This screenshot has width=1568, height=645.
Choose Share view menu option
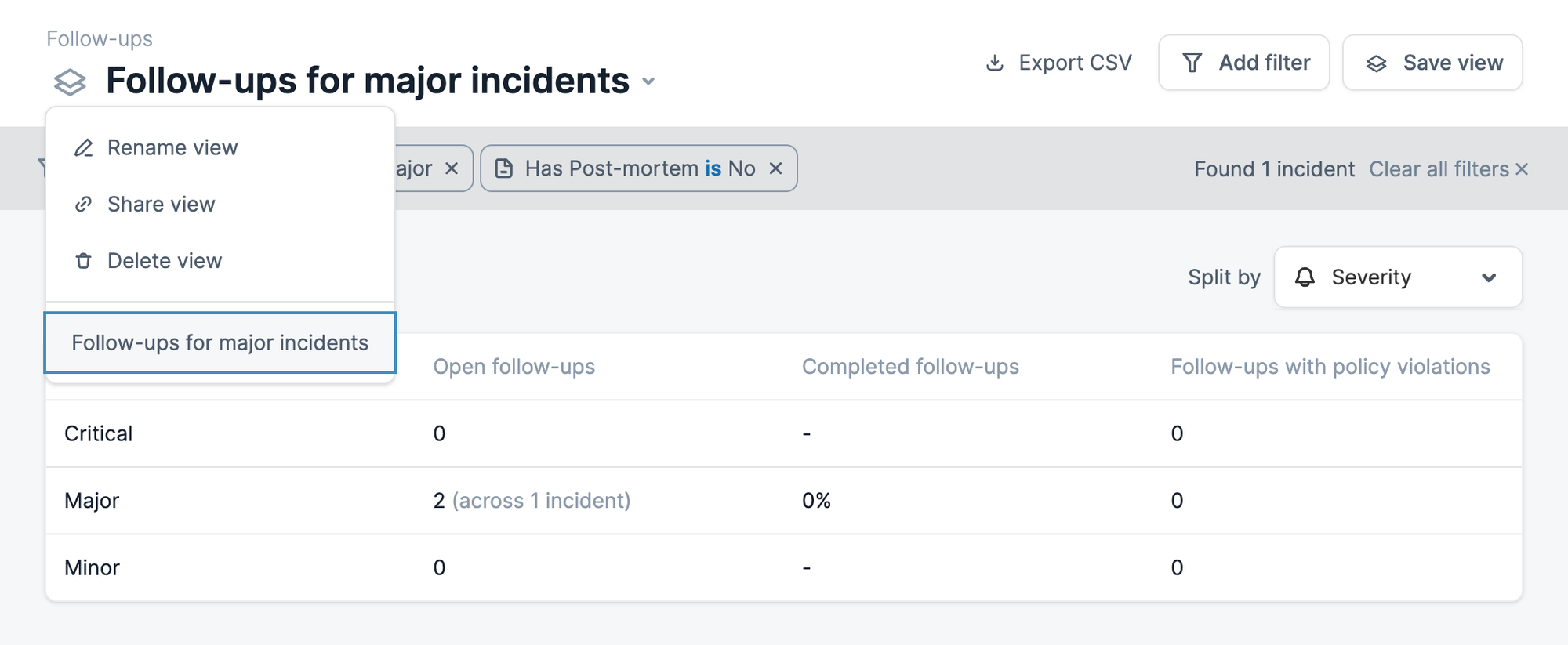[x=161, y=205]
